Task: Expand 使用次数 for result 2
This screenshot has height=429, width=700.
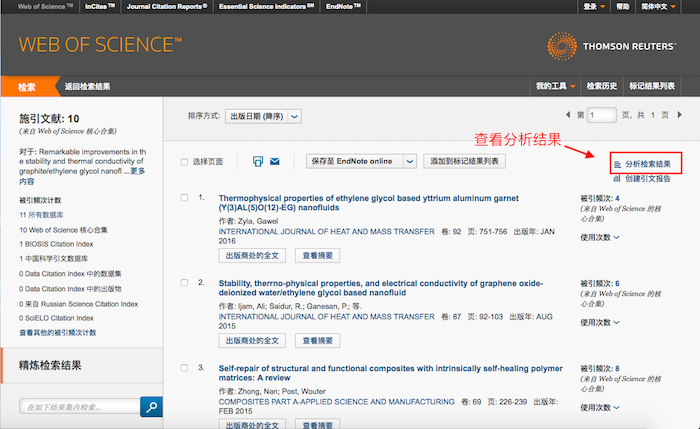Action: pyautogui.click(x=600, y=322)
